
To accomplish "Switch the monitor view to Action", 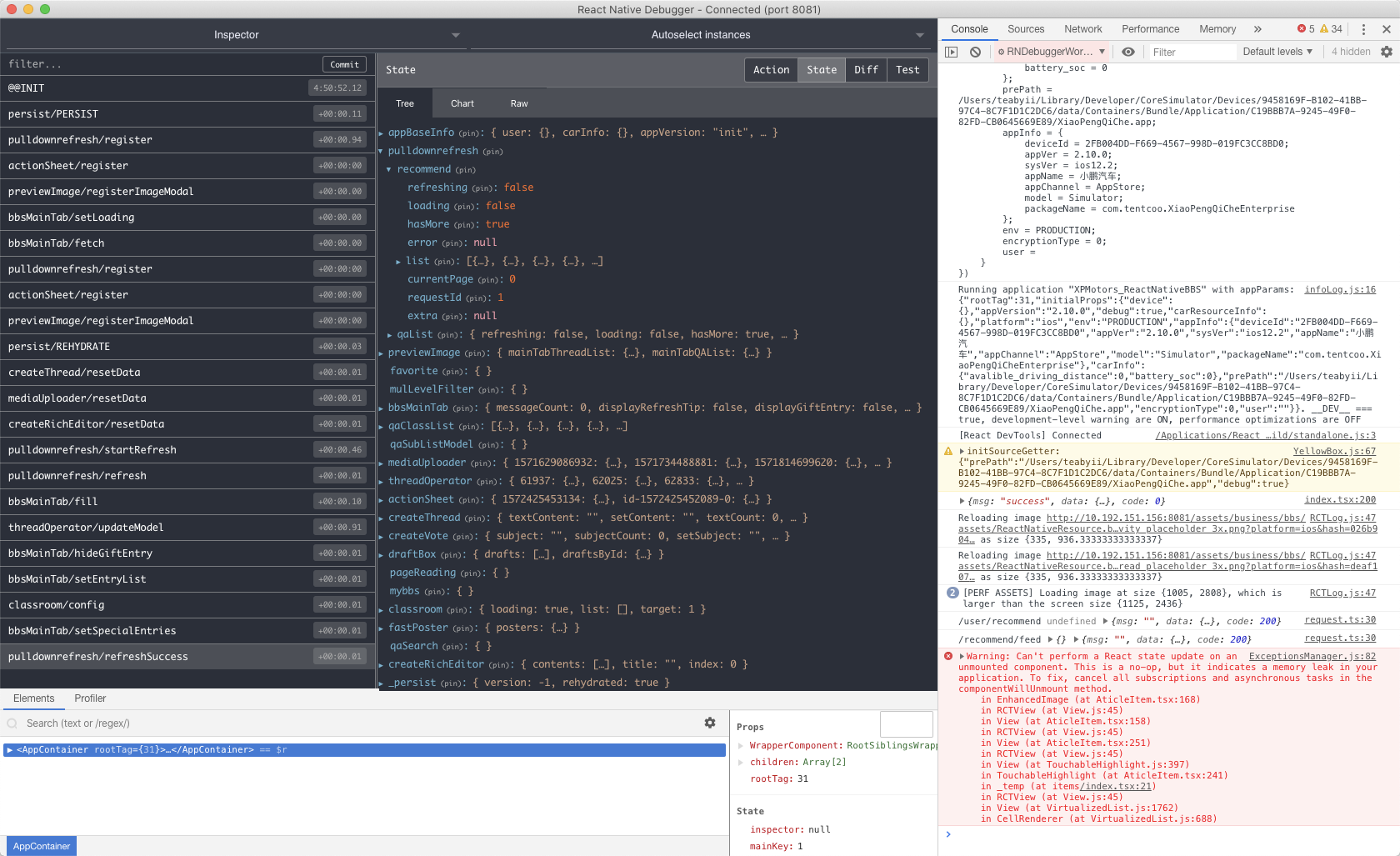I will 771,70.
